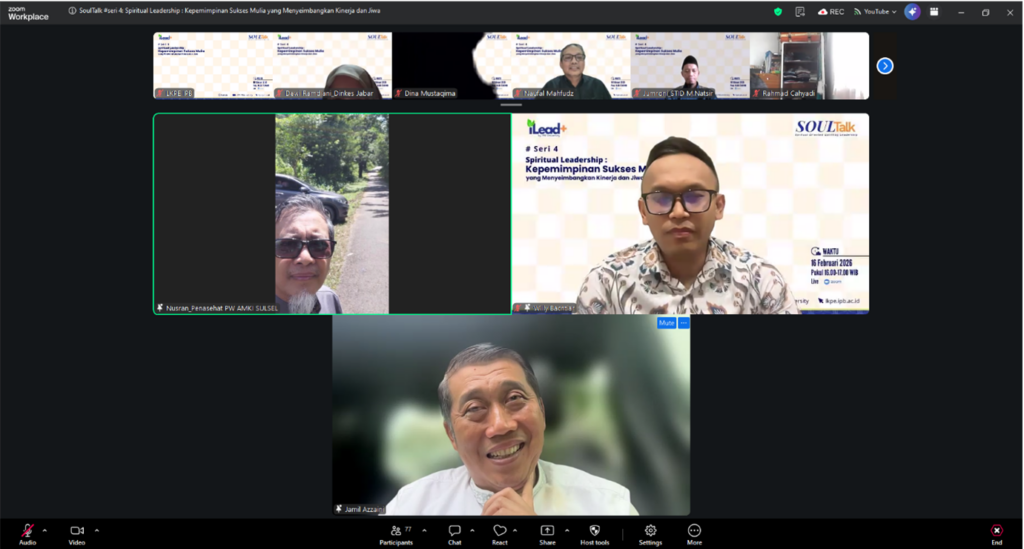The height and width of the screenshot is (549, 1024).
Task: Show next participants with blue arrow
Action: 885,66
